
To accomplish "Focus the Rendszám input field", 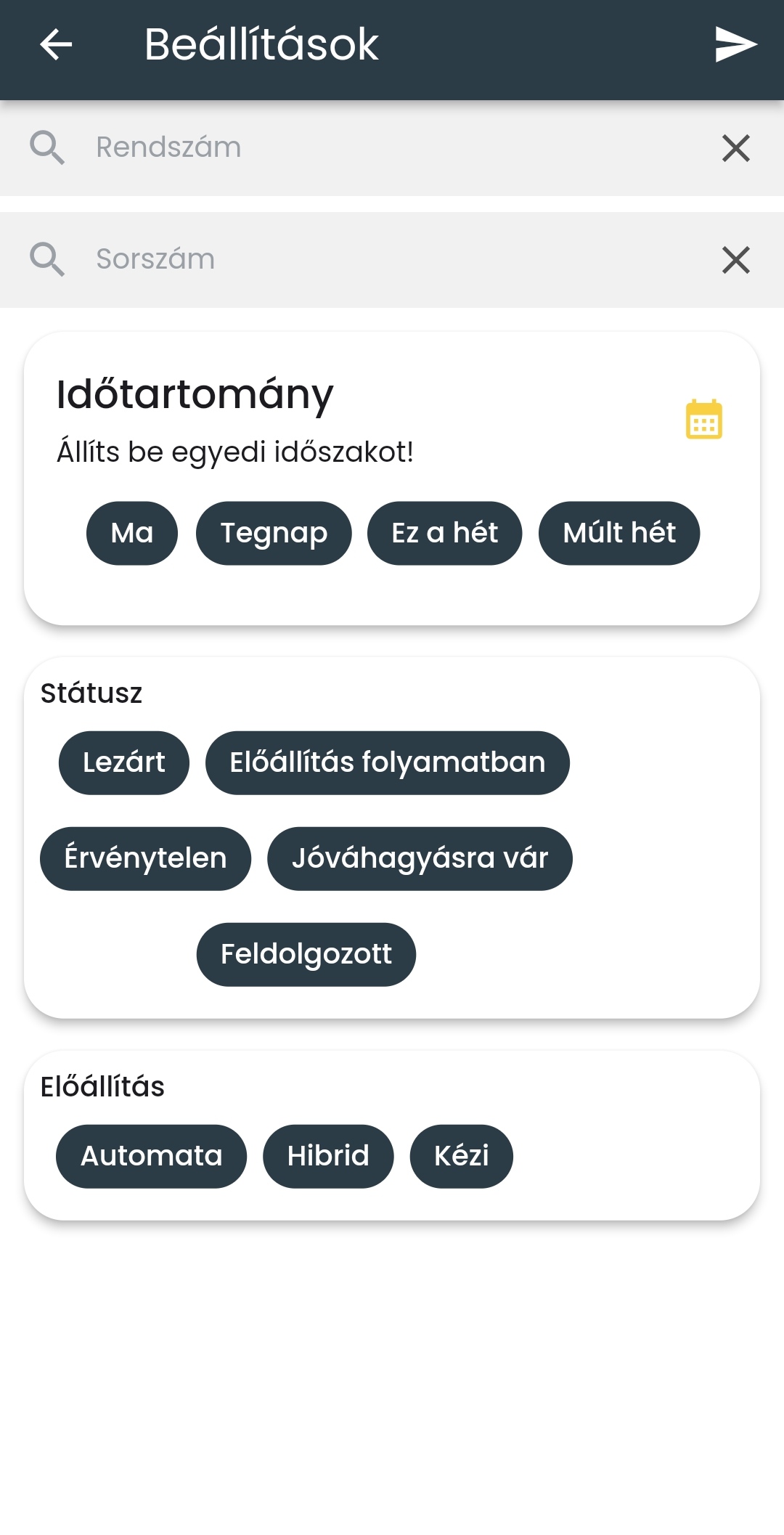I will point(392,147).
